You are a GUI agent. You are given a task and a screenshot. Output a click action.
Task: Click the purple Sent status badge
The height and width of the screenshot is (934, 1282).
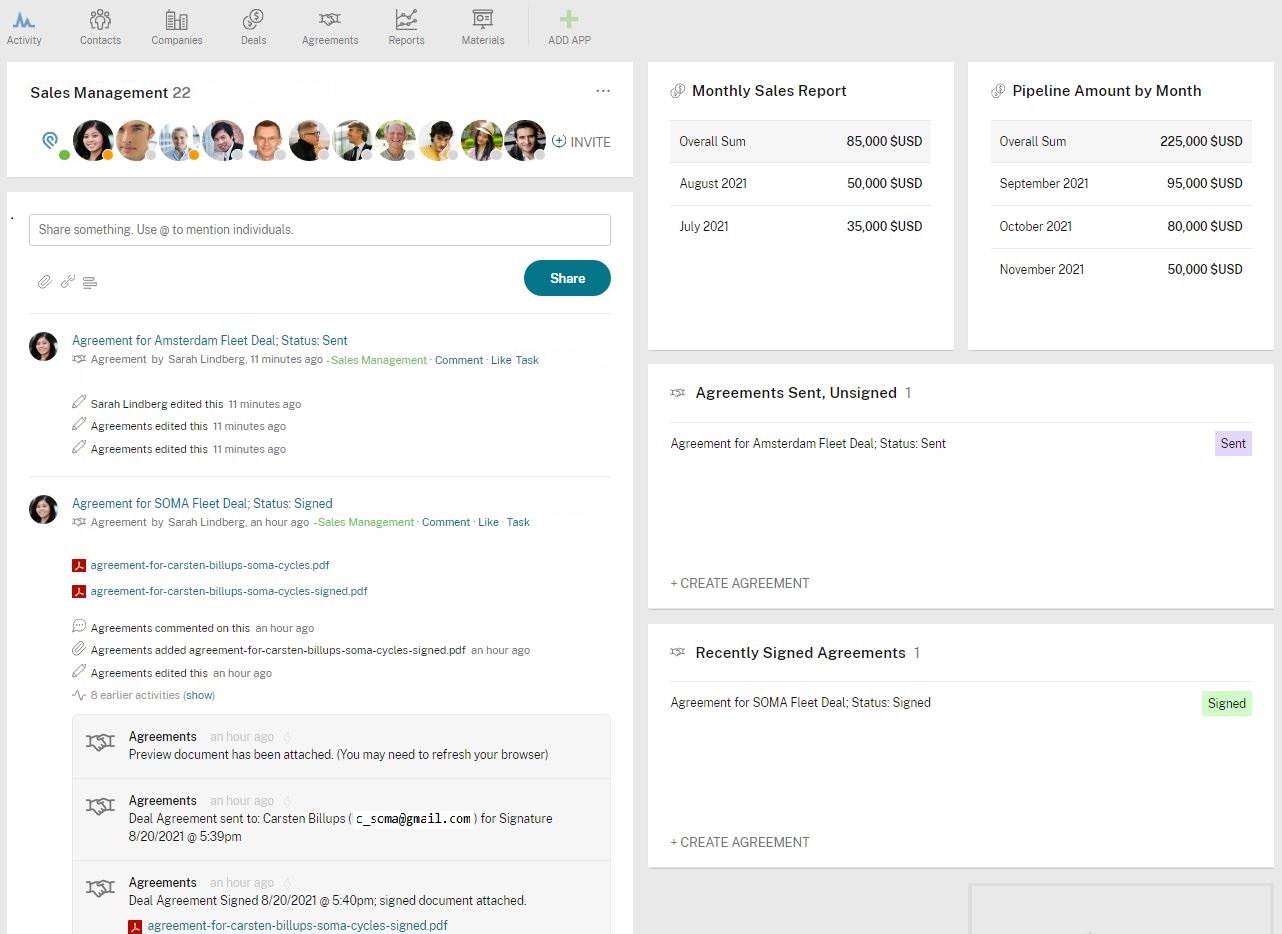coord(1233,443)
